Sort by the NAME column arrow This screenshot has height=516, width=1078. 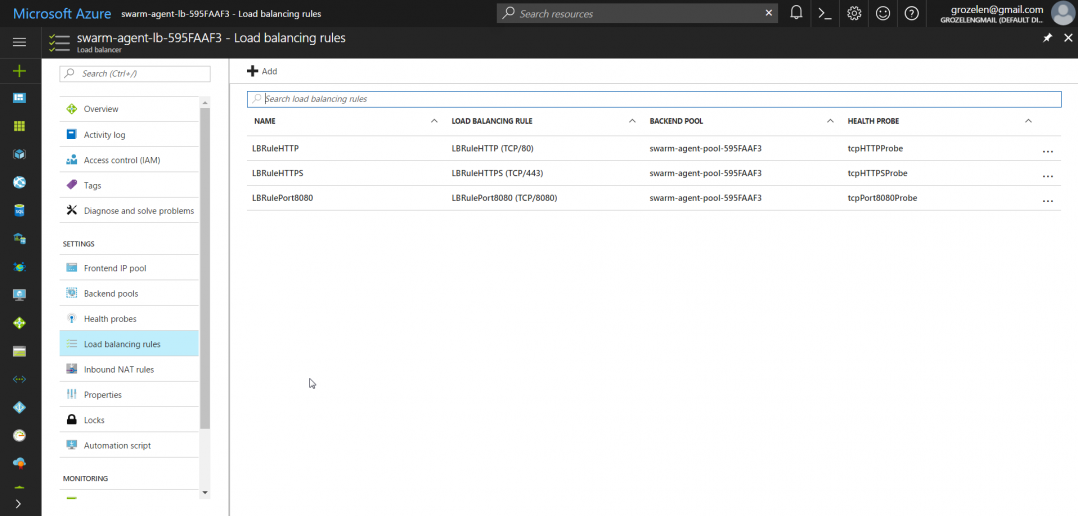(x=434, y=121)
